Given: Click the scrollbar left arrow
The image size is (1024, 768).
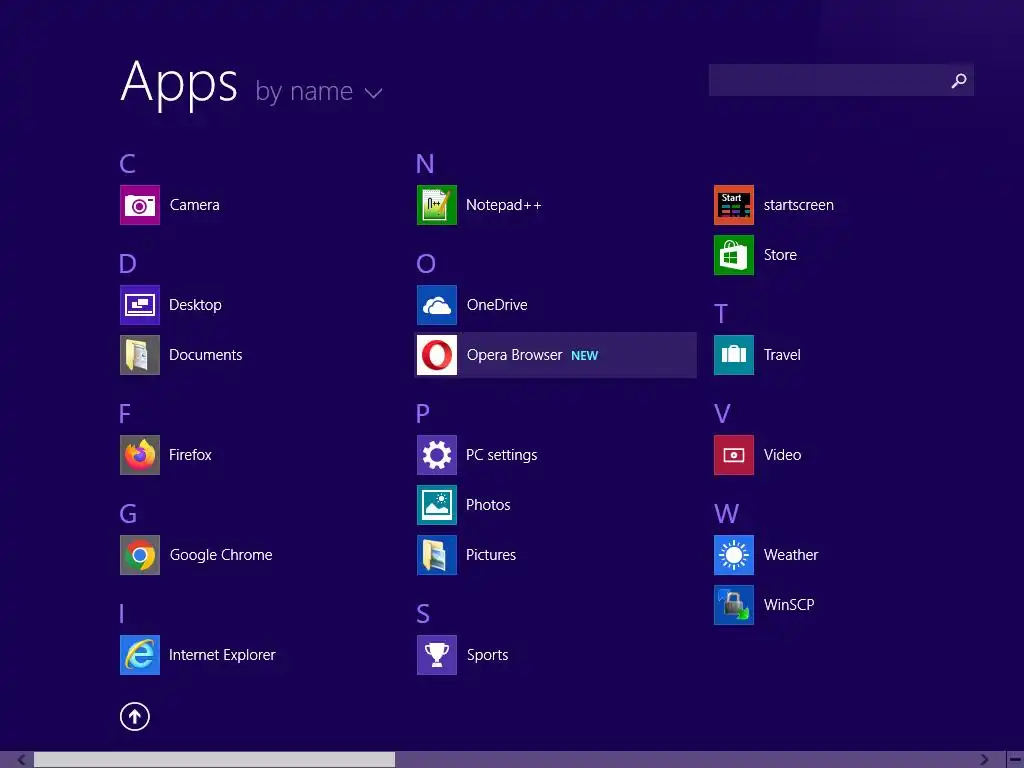Looking at the screenshot, I should click(x=21, y=760).
